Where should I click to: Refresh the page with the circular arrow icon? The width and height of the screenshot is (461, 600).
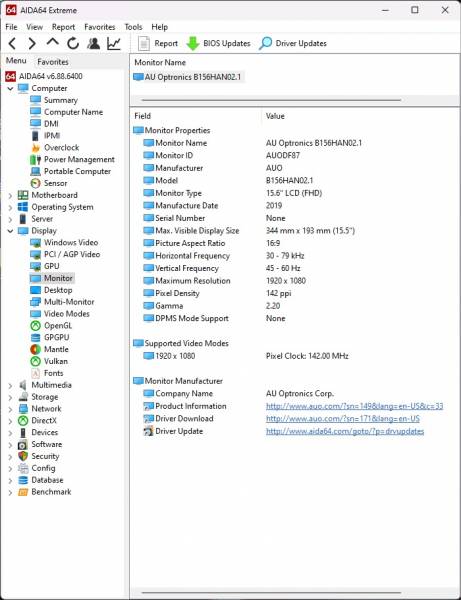tap(73, 44)
